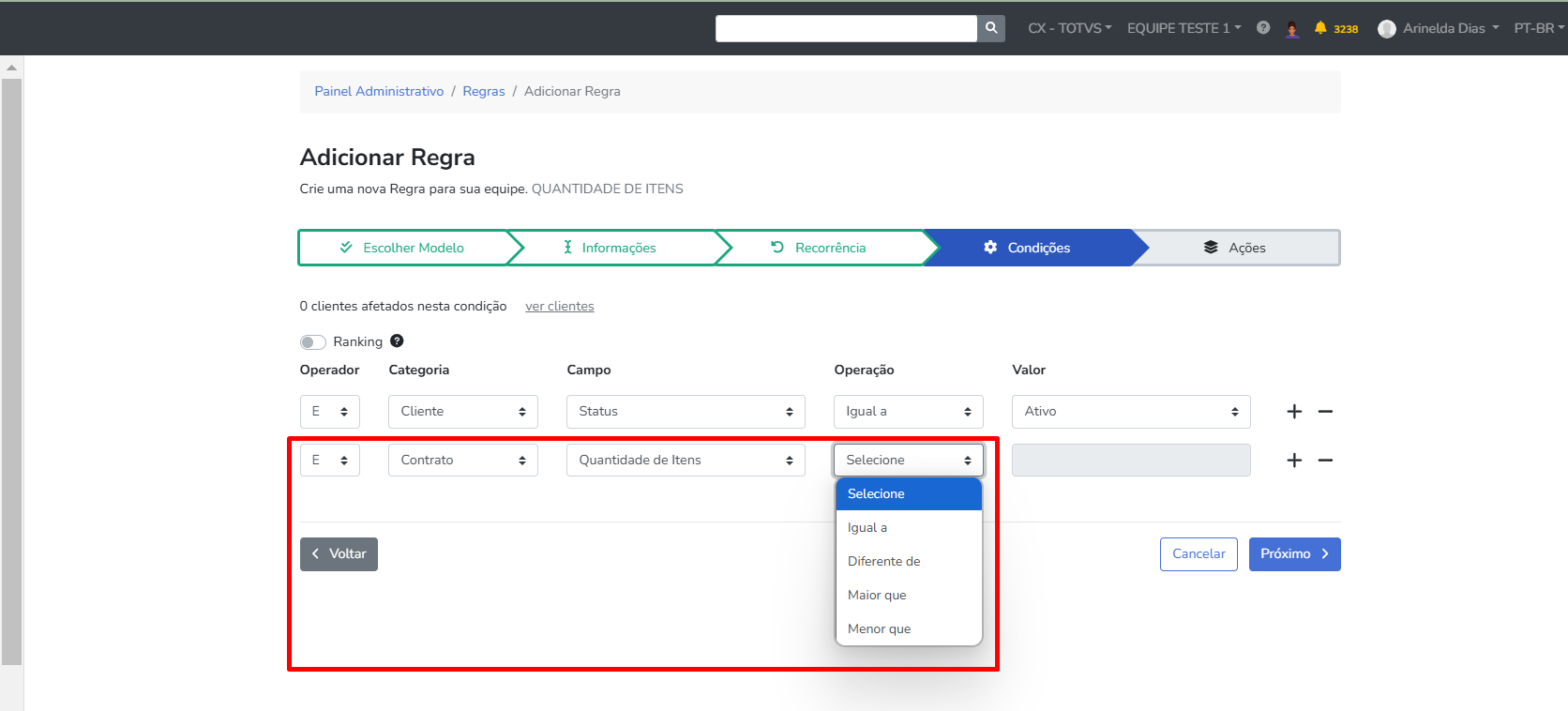1568x711 pixels.
Task: Enable the Ranking toggle switch
Action: click(x=313, y=342)
